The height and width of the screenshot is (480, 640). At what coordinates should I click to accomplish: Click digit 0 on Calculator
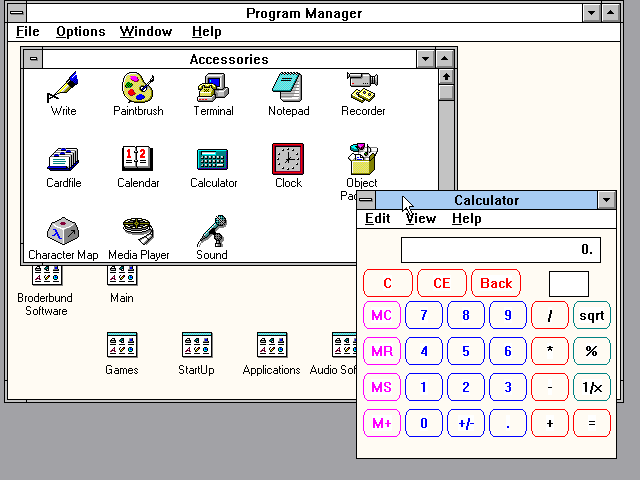coord(424,423)
